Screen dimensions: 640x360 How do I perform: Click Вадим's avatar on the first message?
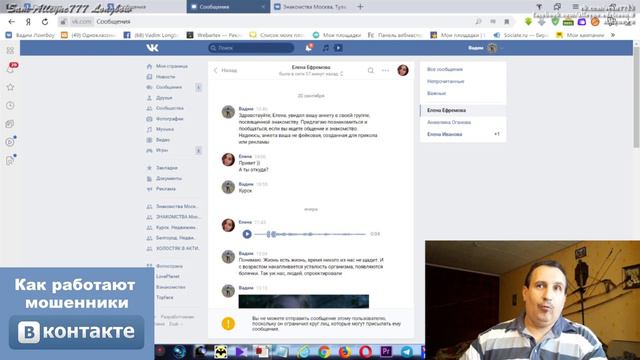tap(228, 112)
